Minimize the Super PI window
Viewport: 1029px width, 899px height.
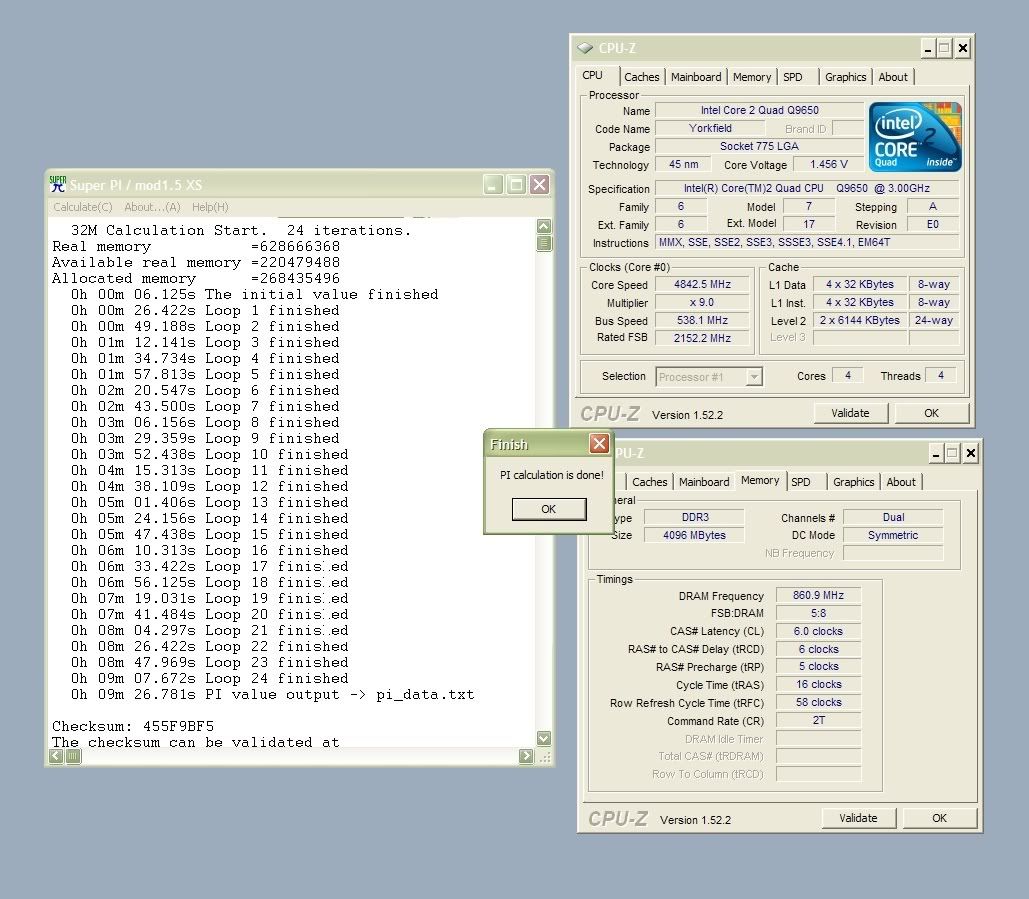494,184
